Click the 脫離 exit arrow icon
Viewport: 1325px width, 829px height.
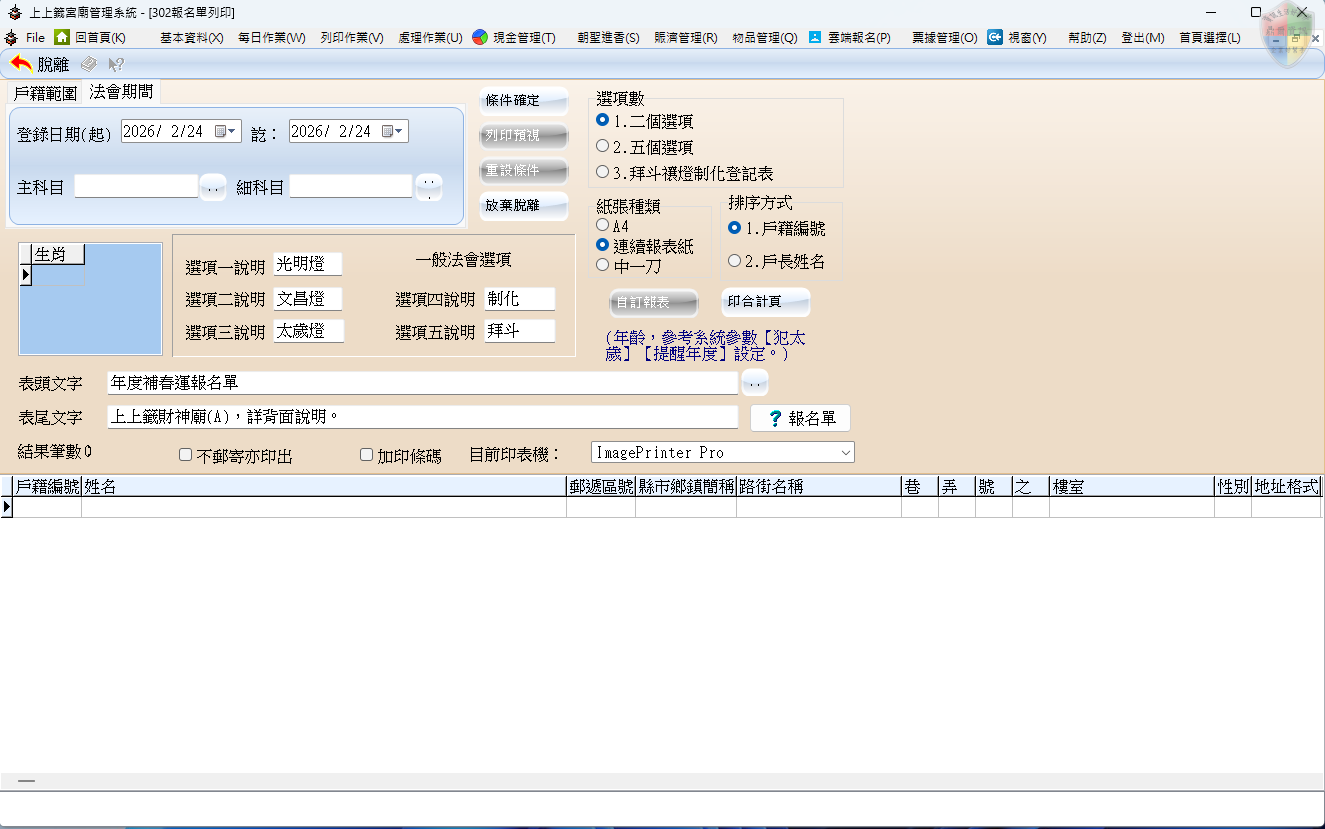(21, 64)
